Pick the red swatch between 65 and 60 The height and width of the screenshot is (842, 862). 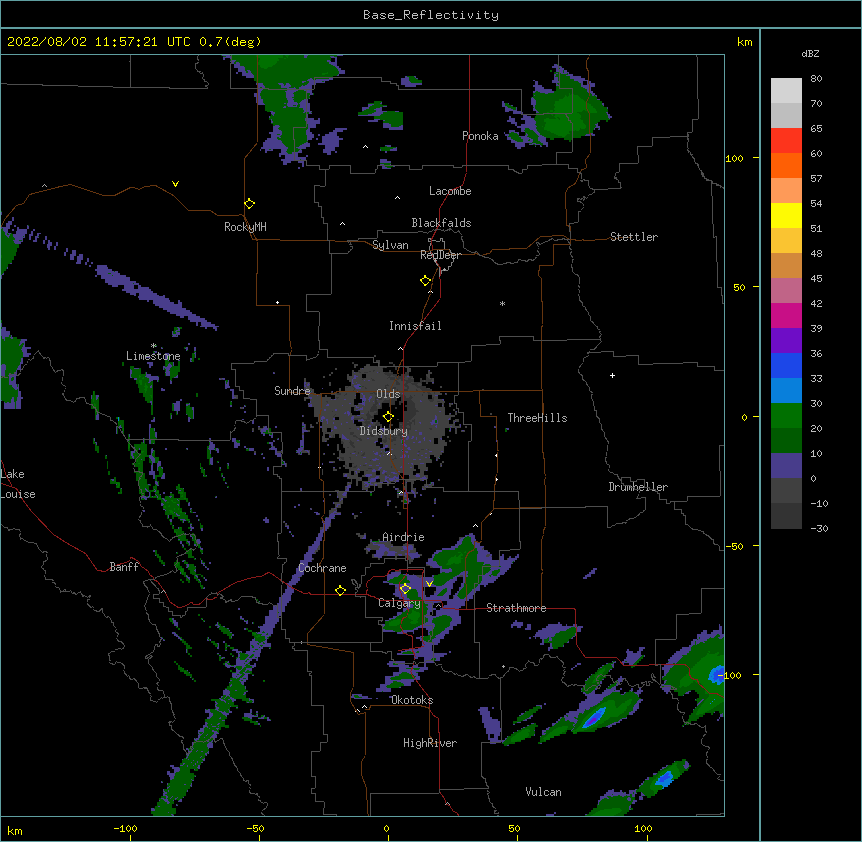786,140
